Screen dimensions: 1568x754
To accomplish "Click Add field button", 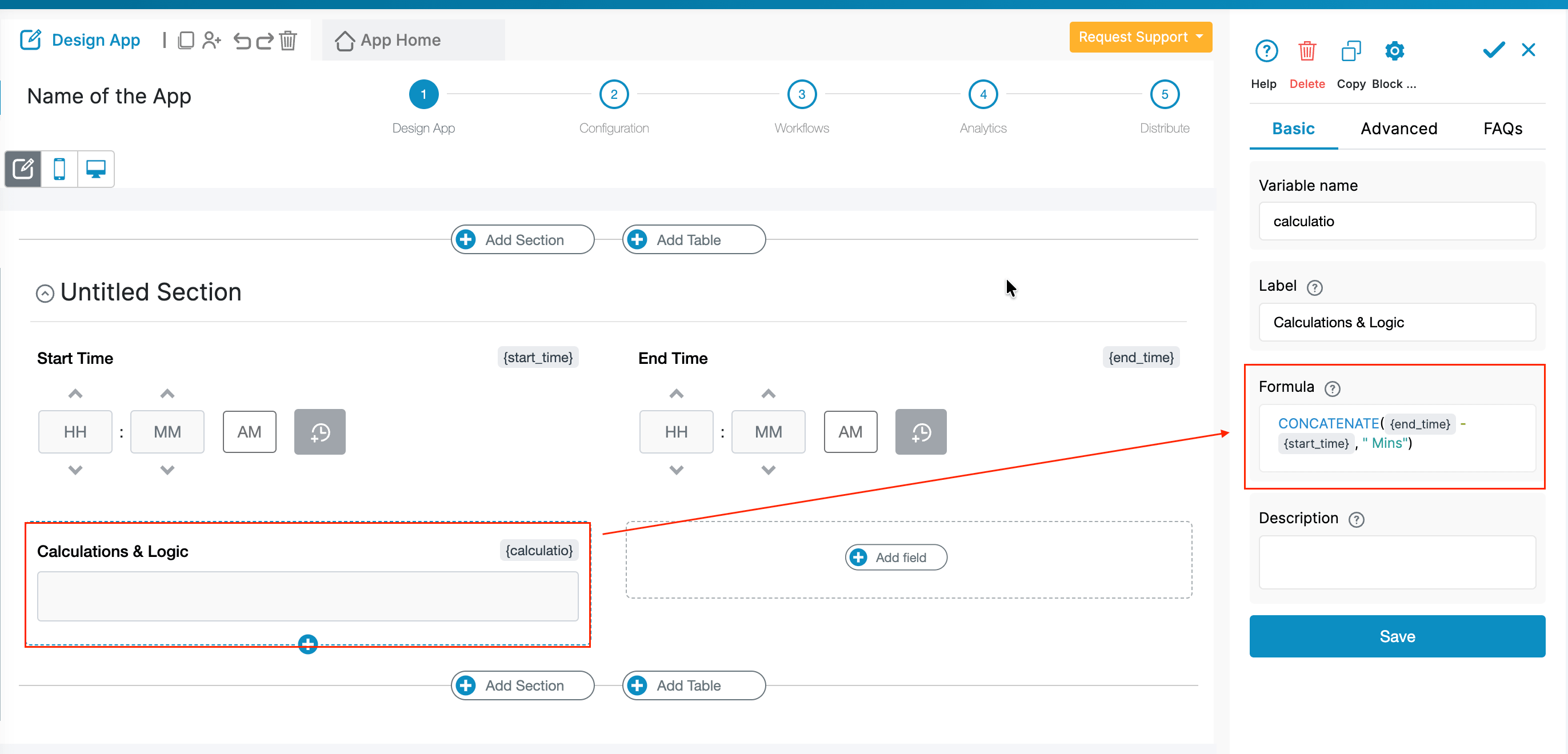I will tap(895, 558).
